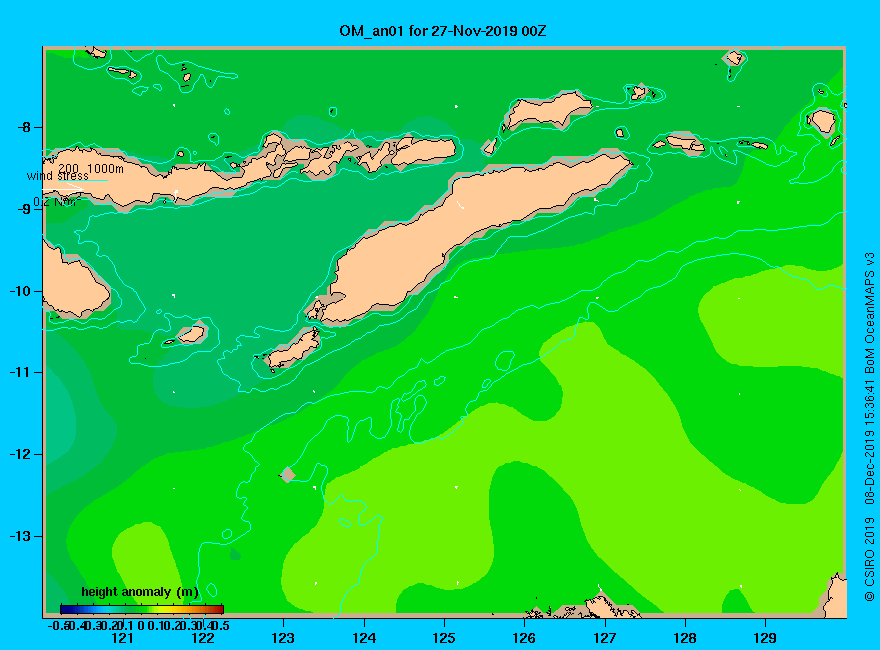Click the -8 latitude tick label
Screen dimensions: 880x650
(25, 127)
